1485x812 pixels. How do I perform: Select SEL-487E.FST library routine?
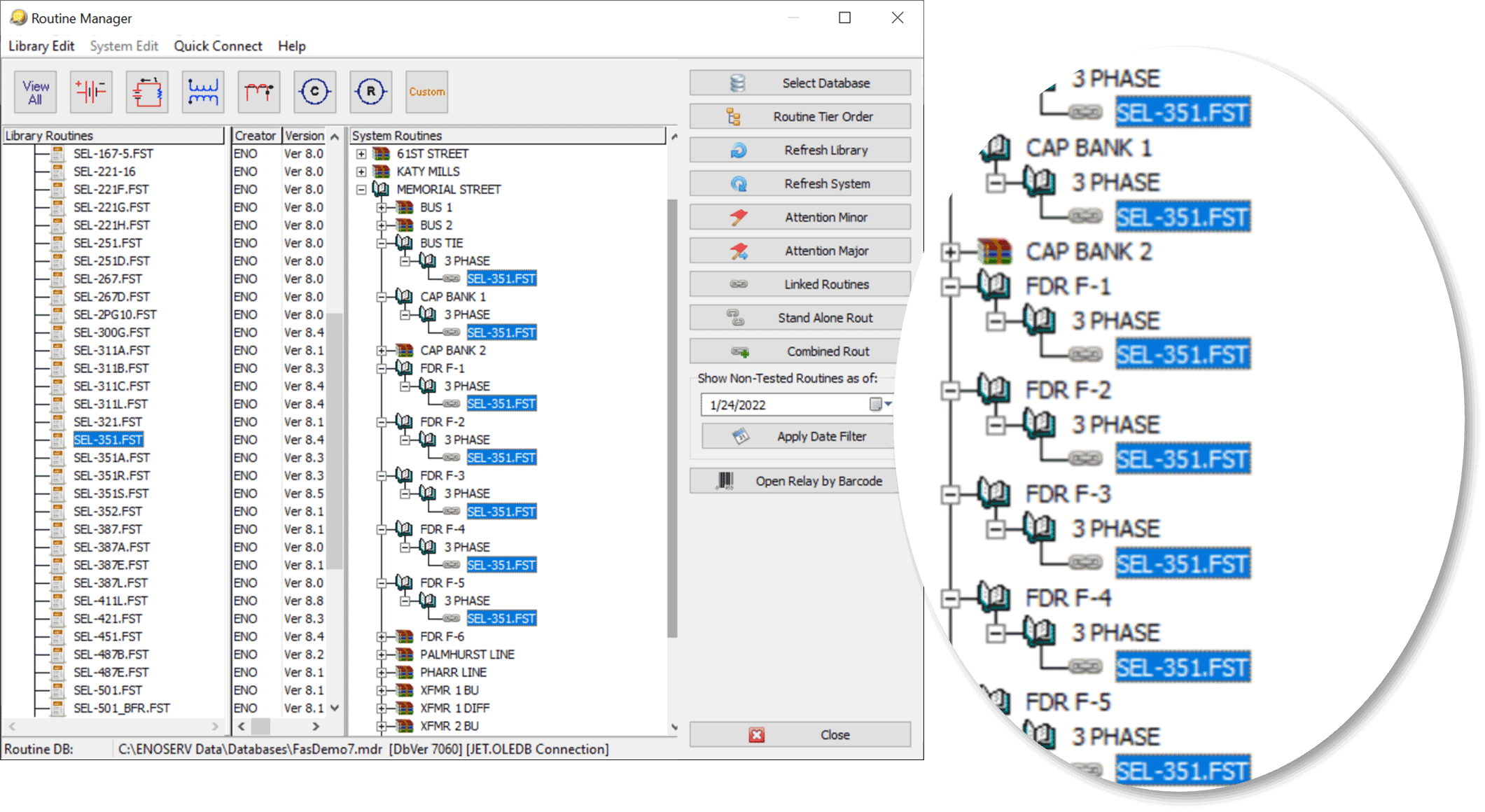[111, 673]
